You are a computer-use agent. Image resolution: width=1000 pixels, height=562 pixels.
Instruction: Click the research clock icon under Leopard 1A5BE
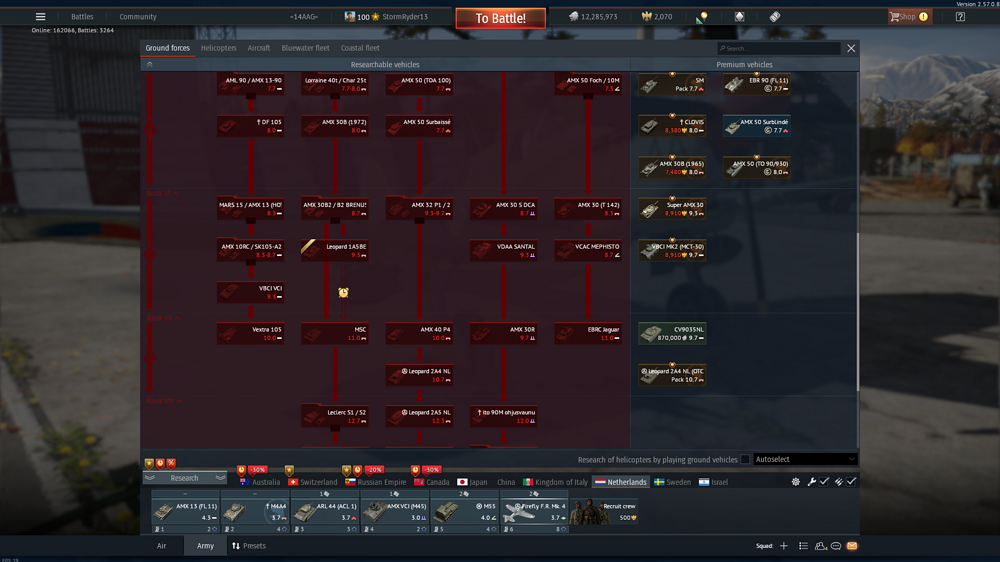tap(343, 292)
